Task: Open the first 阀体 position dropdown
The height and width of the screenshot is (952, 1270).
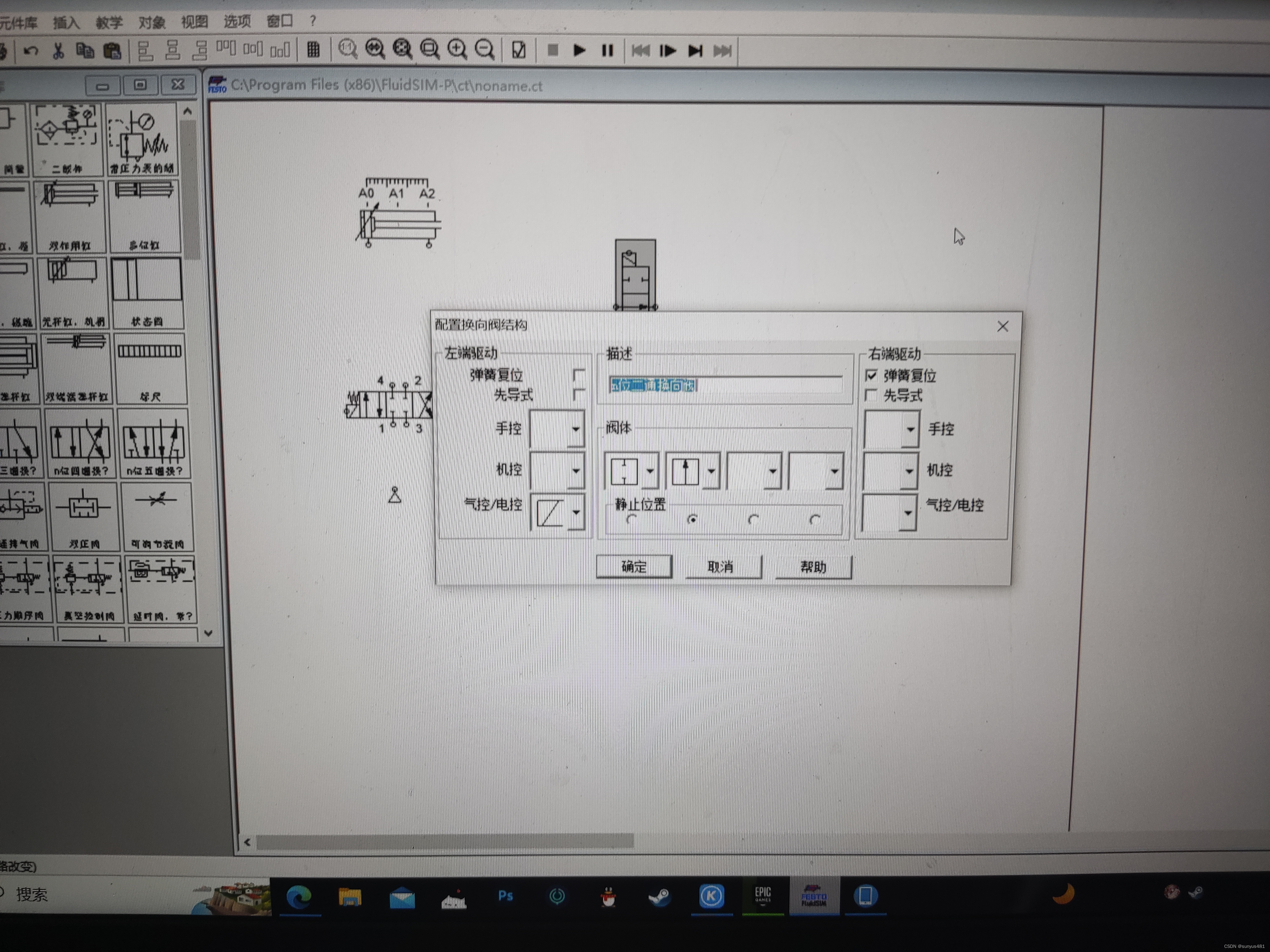Action: 649,472
